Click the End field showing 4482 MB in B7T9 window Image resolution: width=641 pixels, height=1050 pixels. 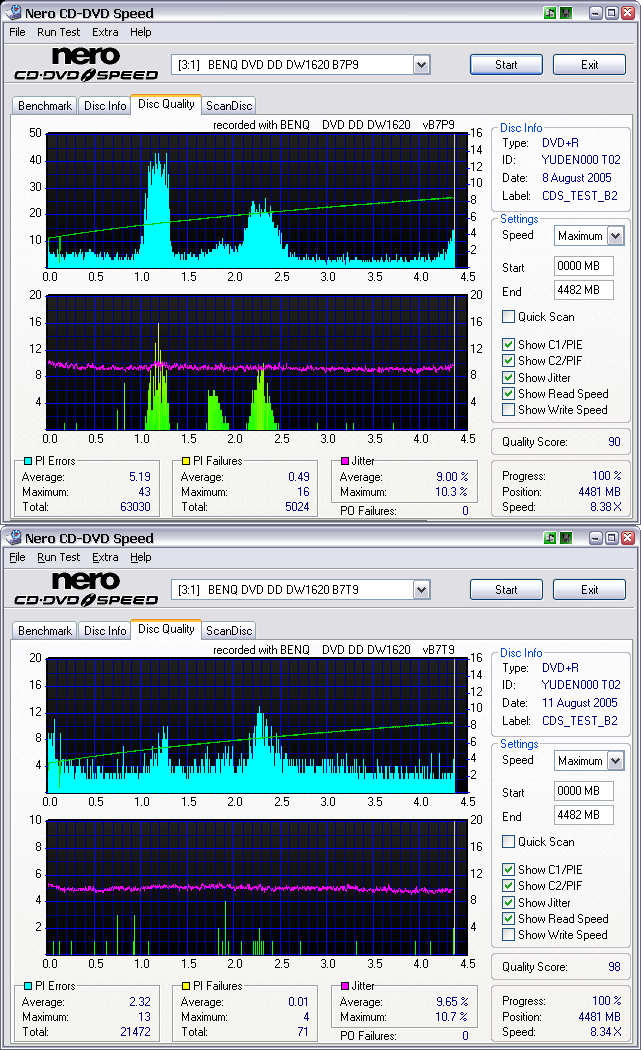pos(583,815)
